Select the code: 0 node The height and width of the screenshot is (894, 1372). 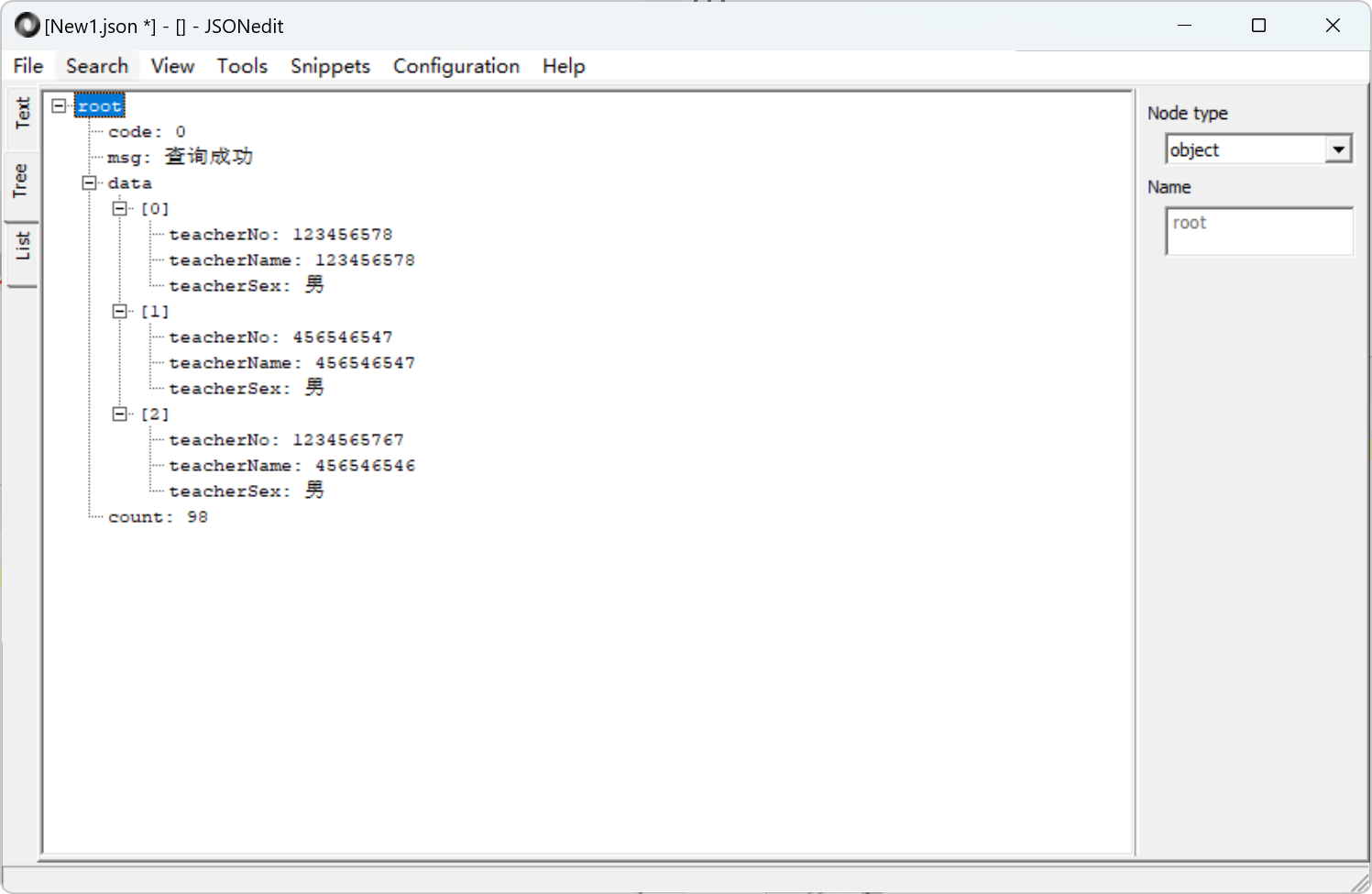tap(147, 132)
